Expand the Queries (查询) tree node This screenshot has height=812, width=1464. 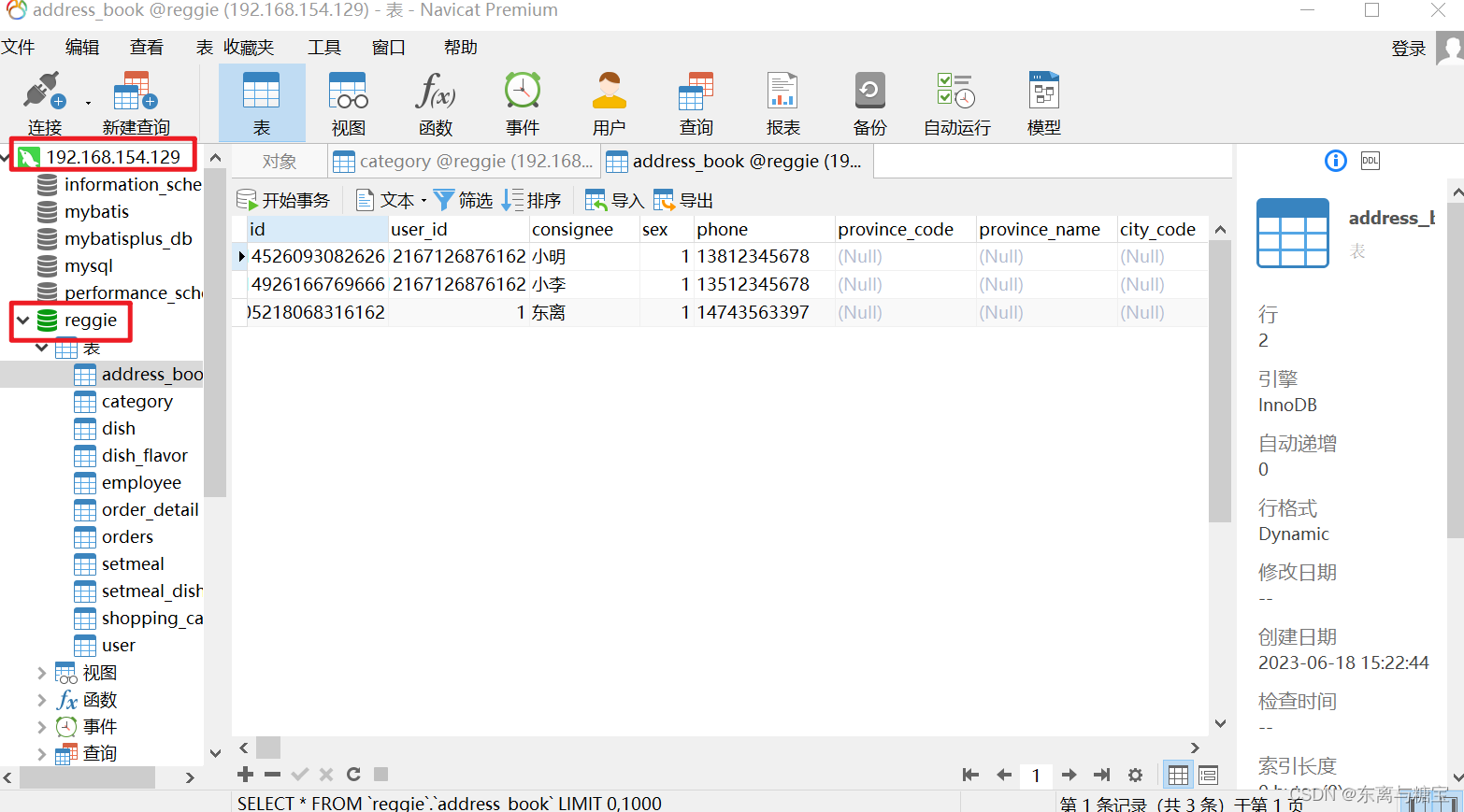pyautogui.click(x=41, y=753)
